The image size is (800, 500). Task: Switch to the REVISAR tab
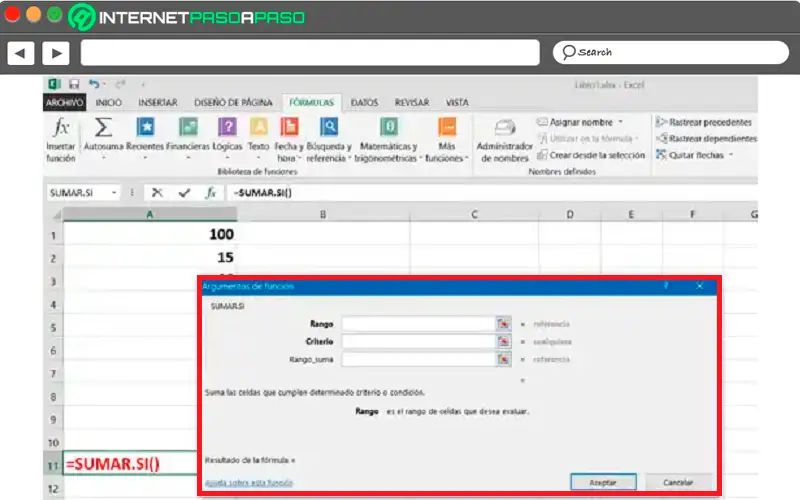412,103
